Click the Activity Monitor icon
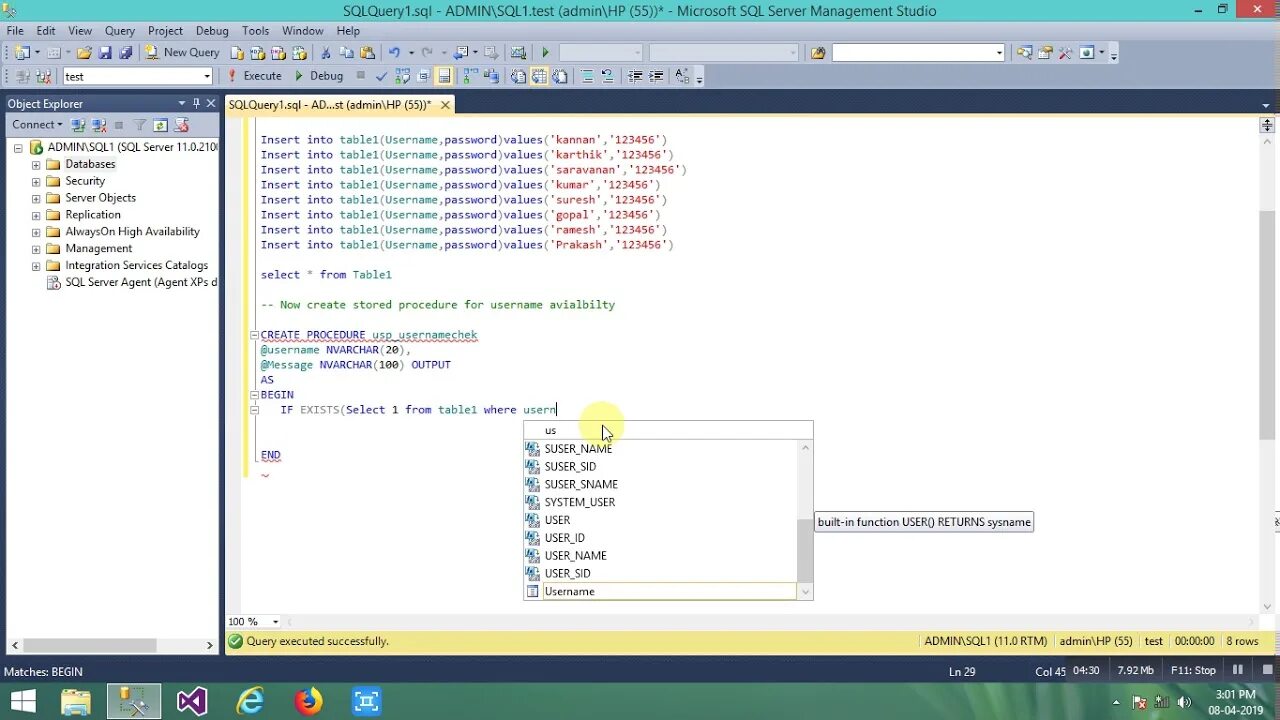1280x720 pixels. click(x=518, y=52)
